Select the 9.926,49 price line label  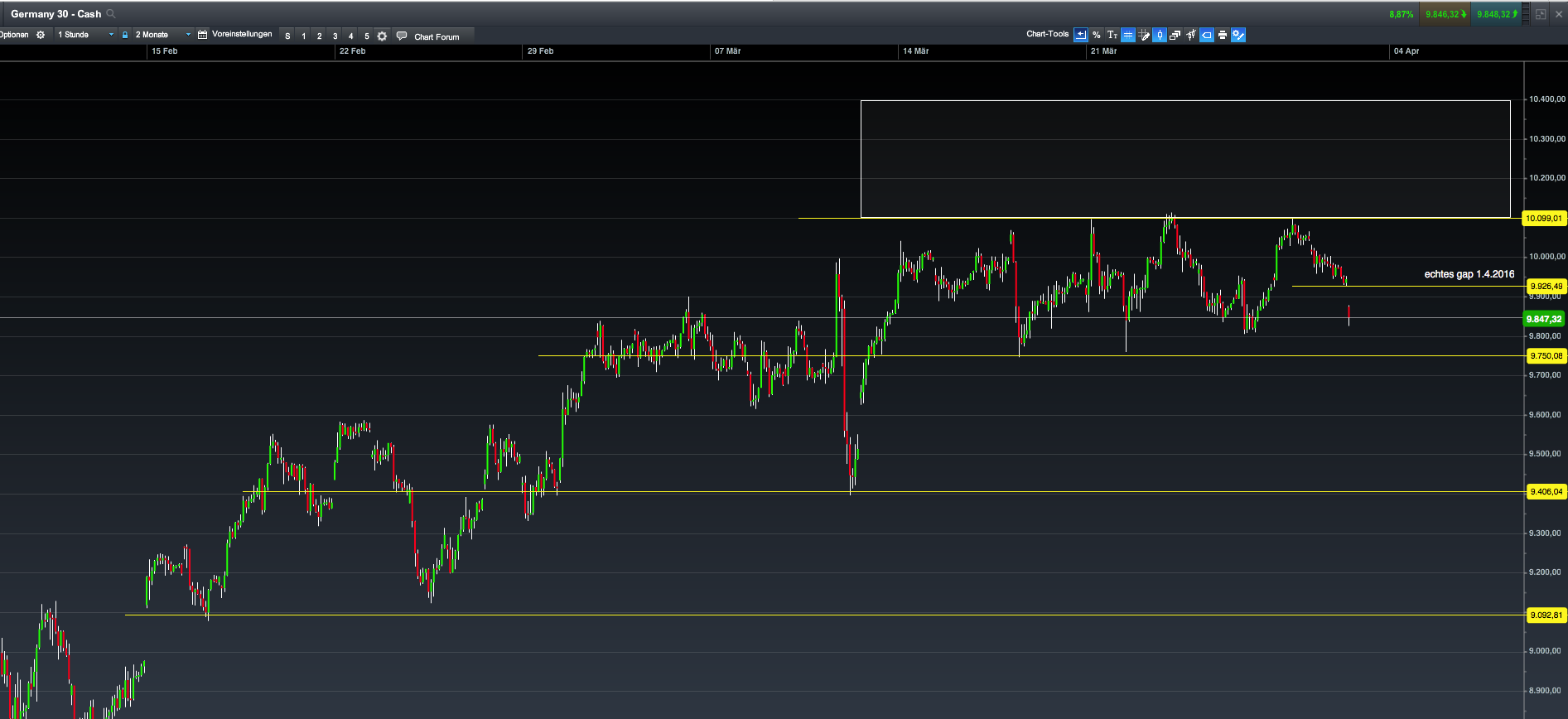(x=1546, y=287)
